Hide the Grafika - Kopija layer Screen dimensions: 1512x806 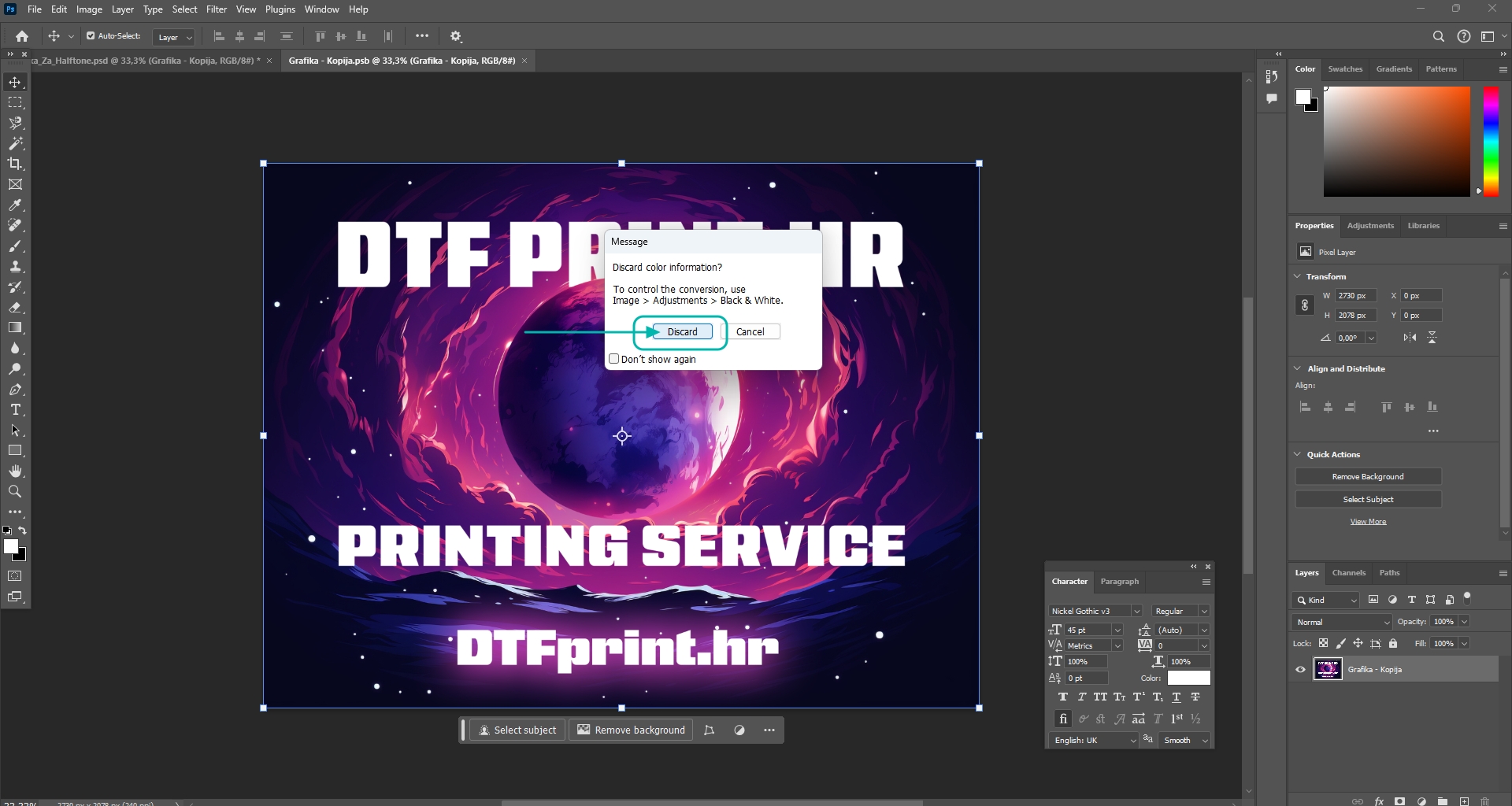click(x=1300, y=670)
